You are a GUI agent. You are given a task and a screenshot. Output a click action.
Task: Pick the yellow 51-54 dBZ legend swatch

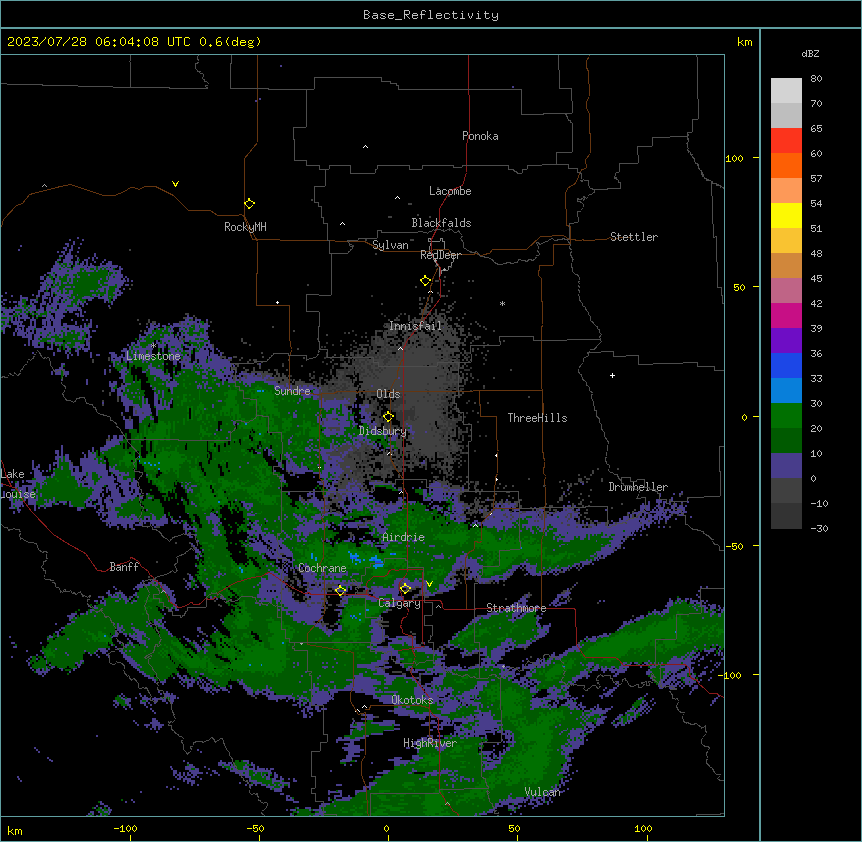(x=786, y=215)
